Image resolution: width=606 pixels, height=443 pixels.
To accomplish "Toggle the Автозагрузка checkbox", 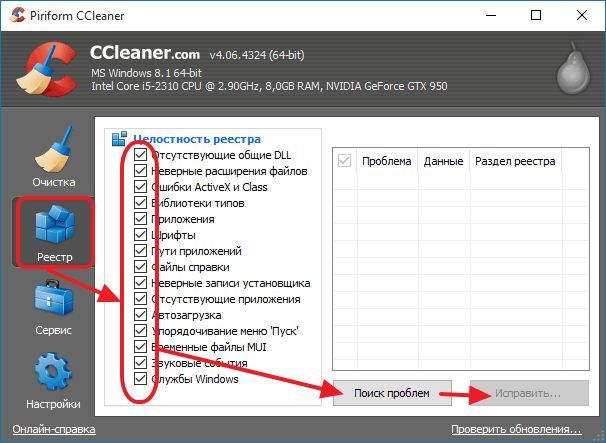I will (x=140, y=315).
